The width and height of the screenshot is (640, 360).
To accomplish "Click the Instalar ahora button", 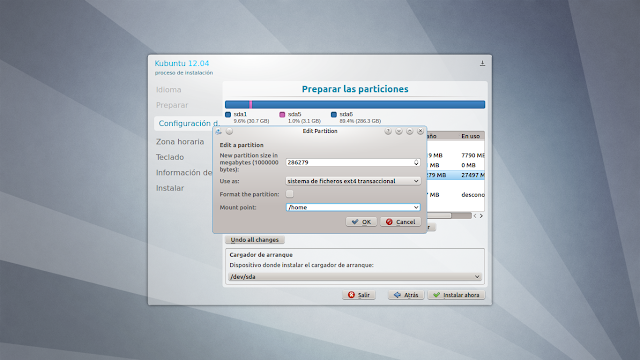I will point(456,295).
